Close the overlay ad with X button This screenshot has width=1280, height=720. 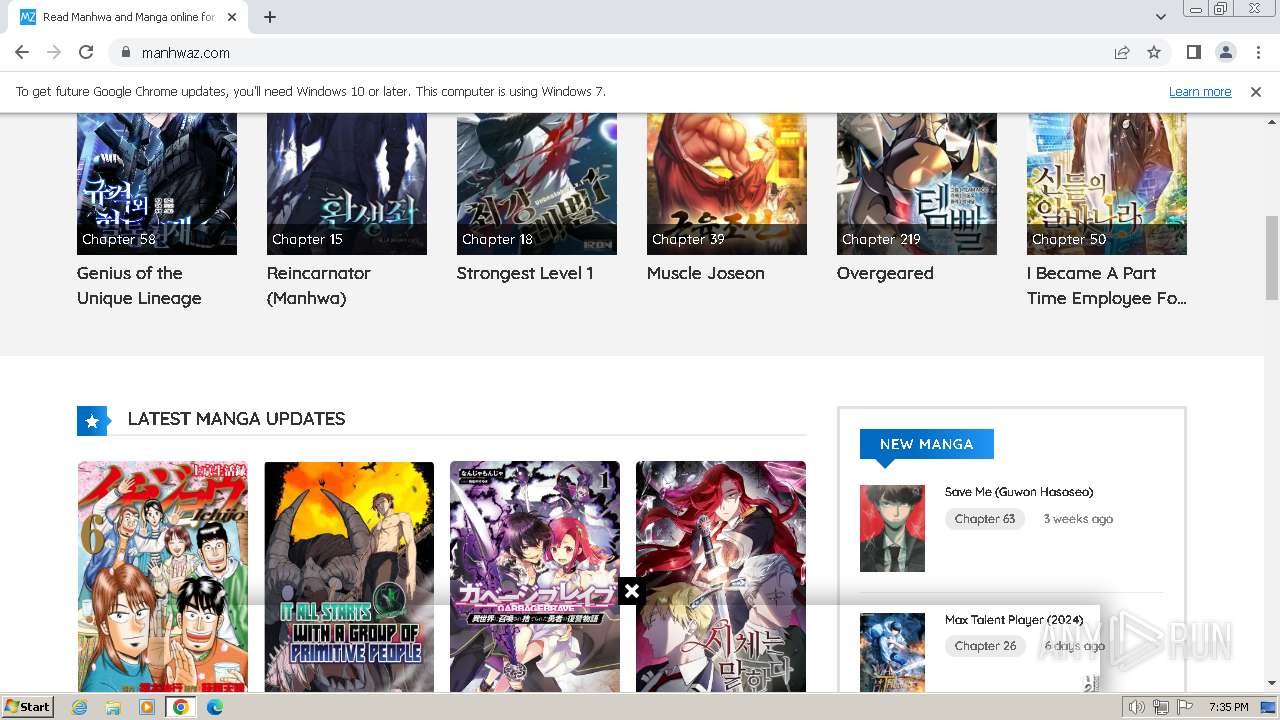pyautogui.click(x=631, y=592)
